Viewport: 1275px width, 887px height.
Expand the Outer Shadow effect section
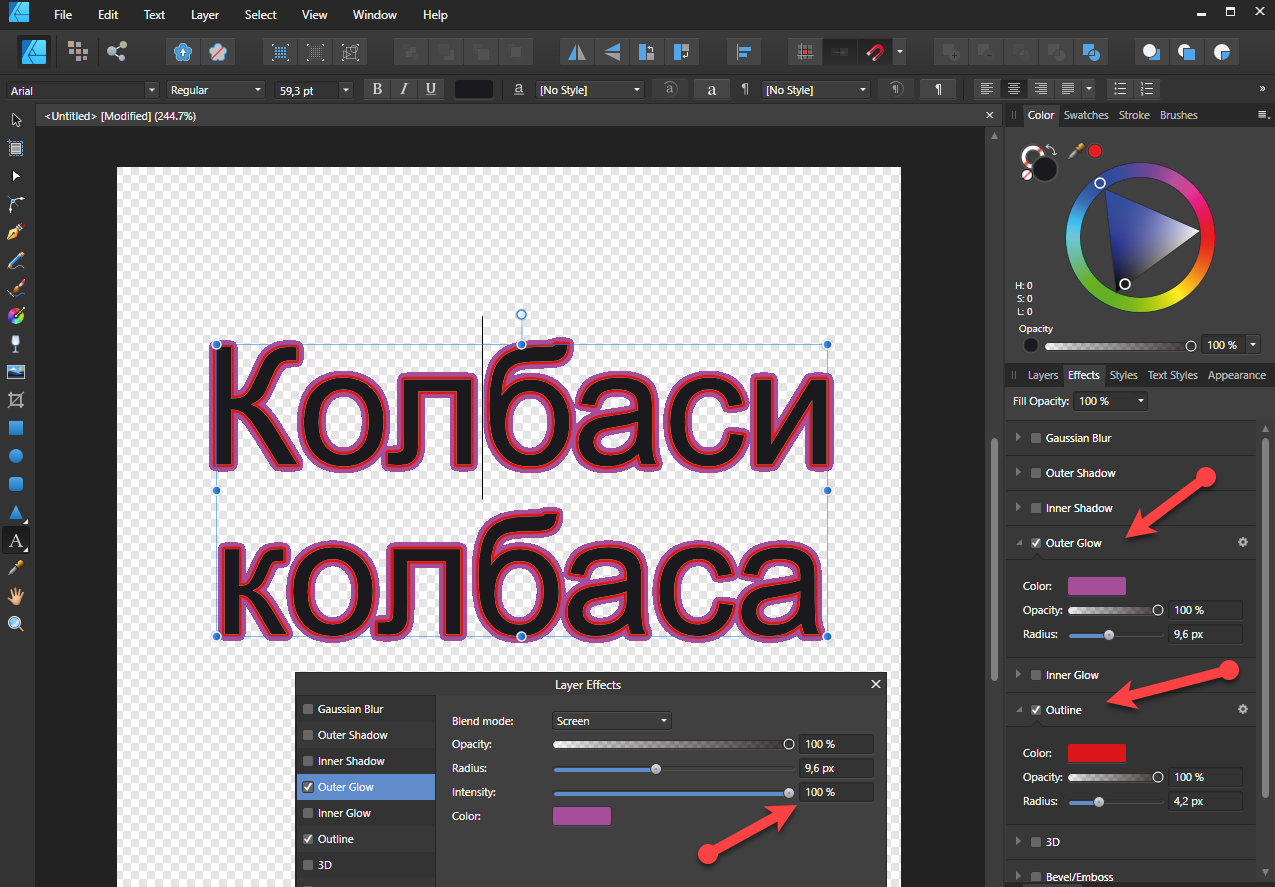coord(1019,473)
